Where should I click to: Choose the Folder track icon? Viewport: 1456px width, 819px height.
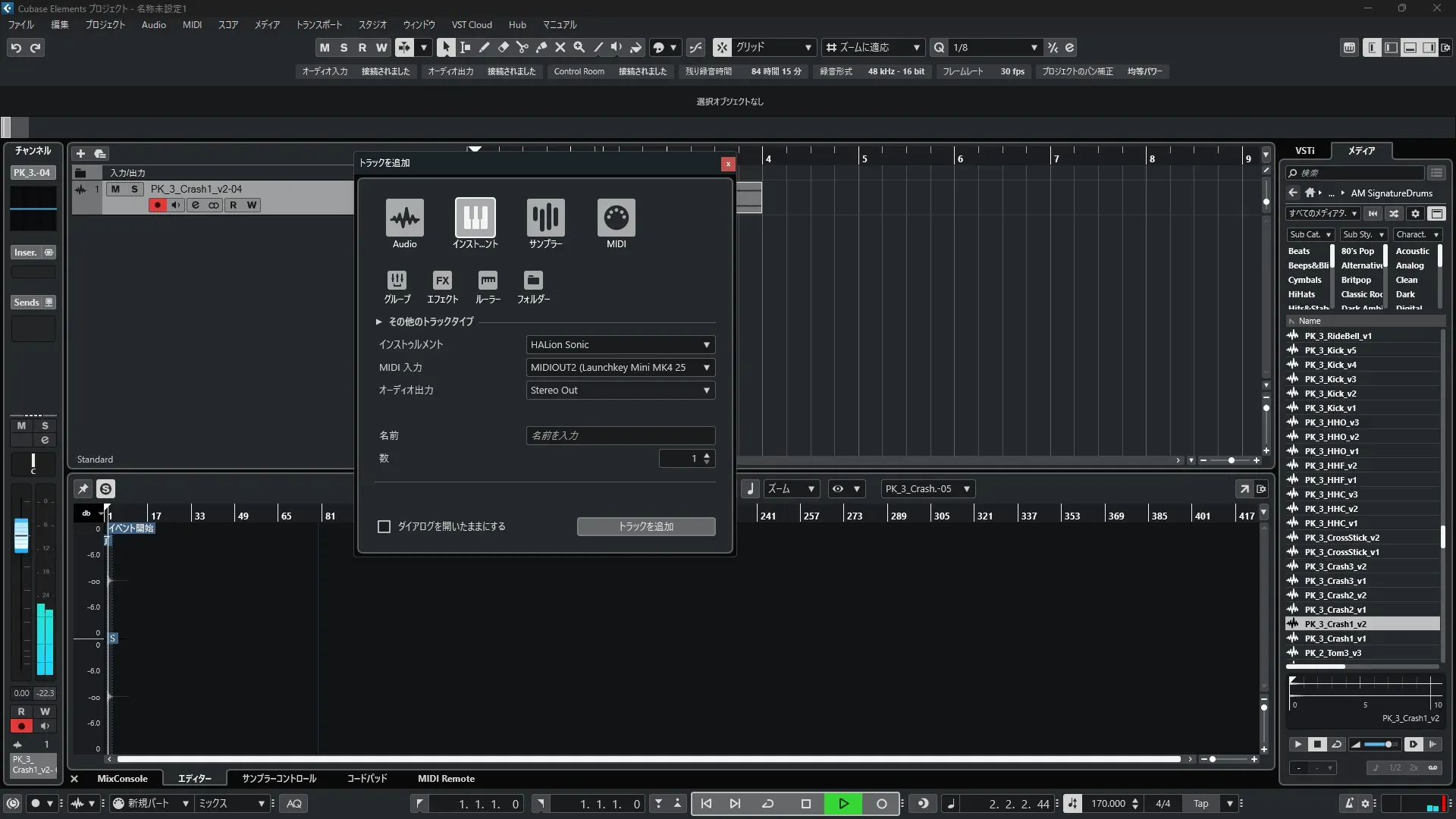(533, 281)
